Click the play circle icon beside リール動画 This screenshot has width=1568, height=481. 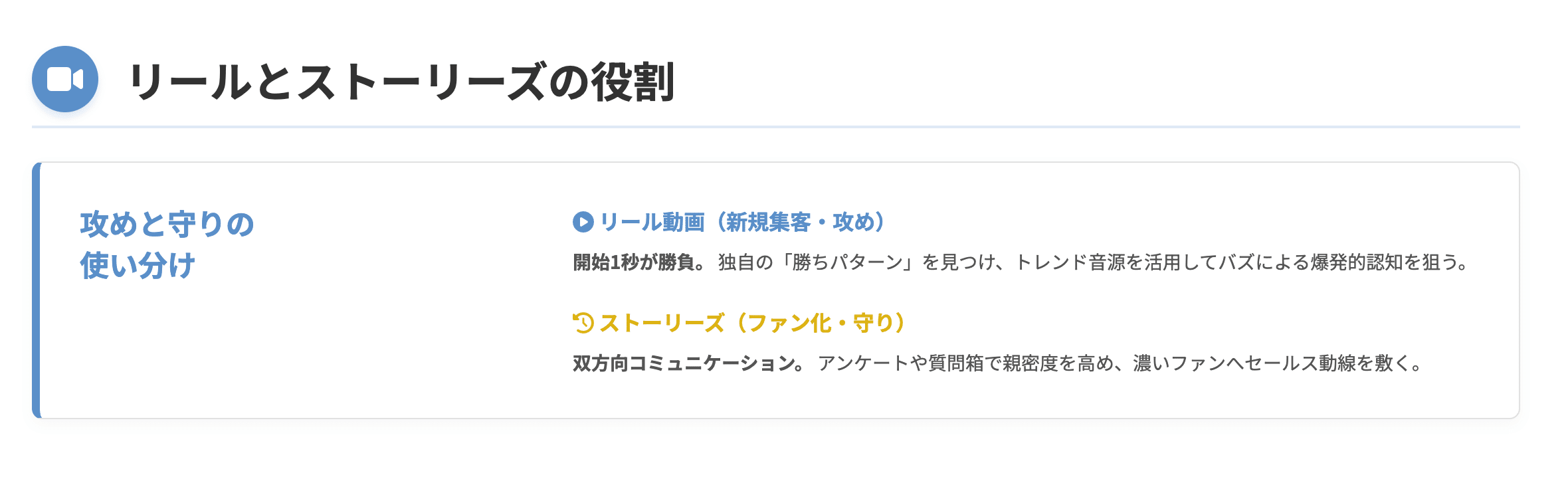(x=583, y=222)
